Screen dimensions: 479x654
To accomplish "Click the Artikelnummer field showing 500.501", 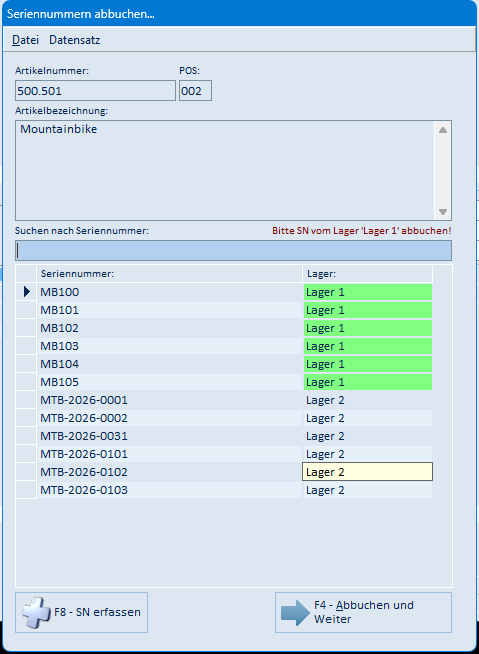I will pos(95,91).
